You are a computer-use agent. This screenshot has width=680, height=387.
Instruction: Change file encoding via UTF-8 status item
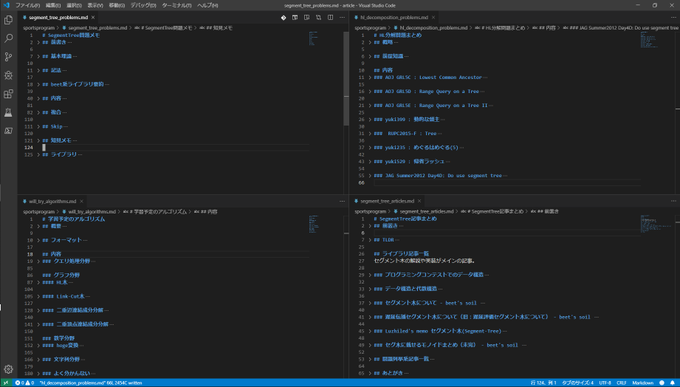pos(605,383)
